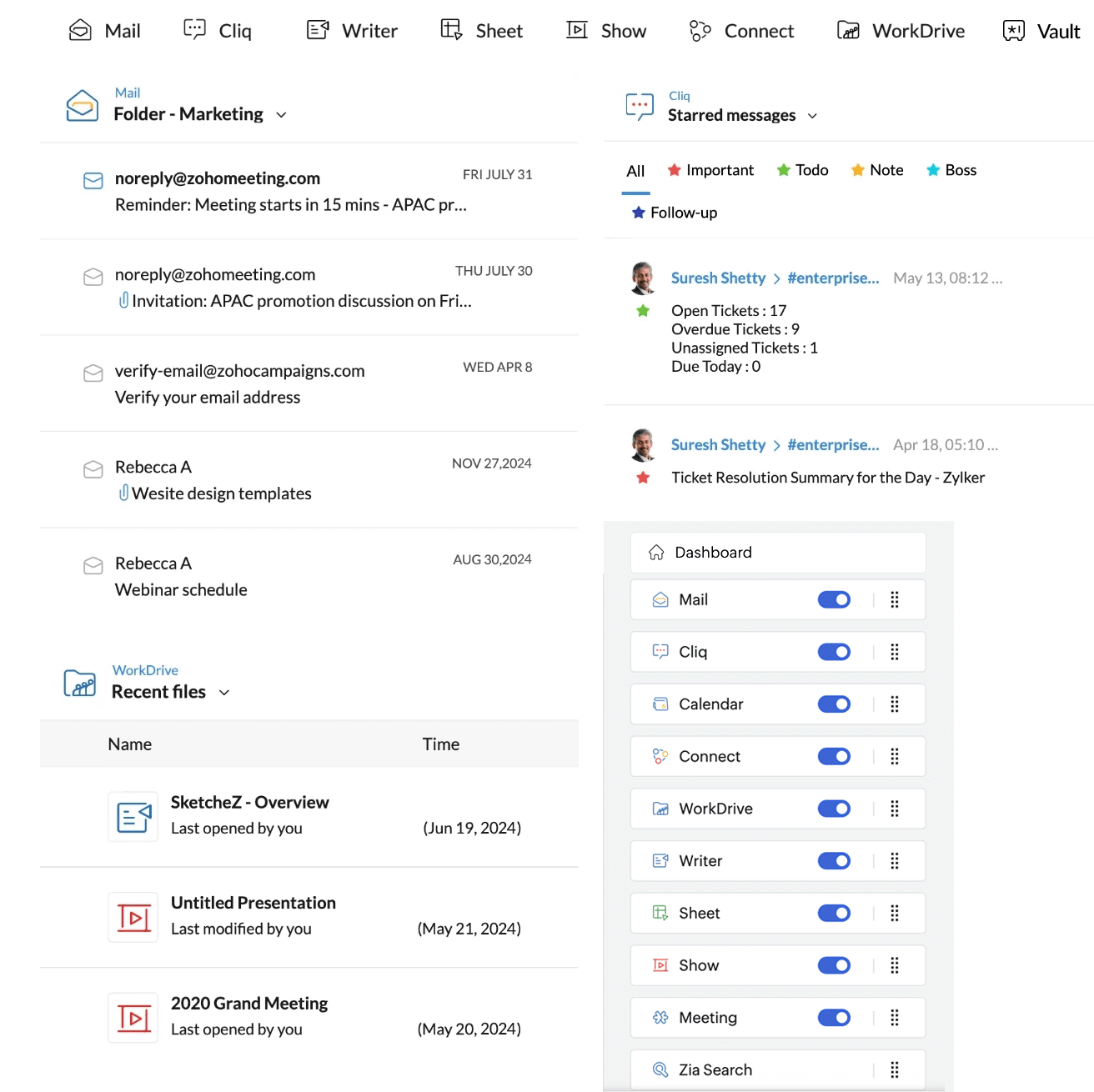Click green star on Open Tickets message
The height and width of the screenshot is (1092, 1094).
point(643,311)
